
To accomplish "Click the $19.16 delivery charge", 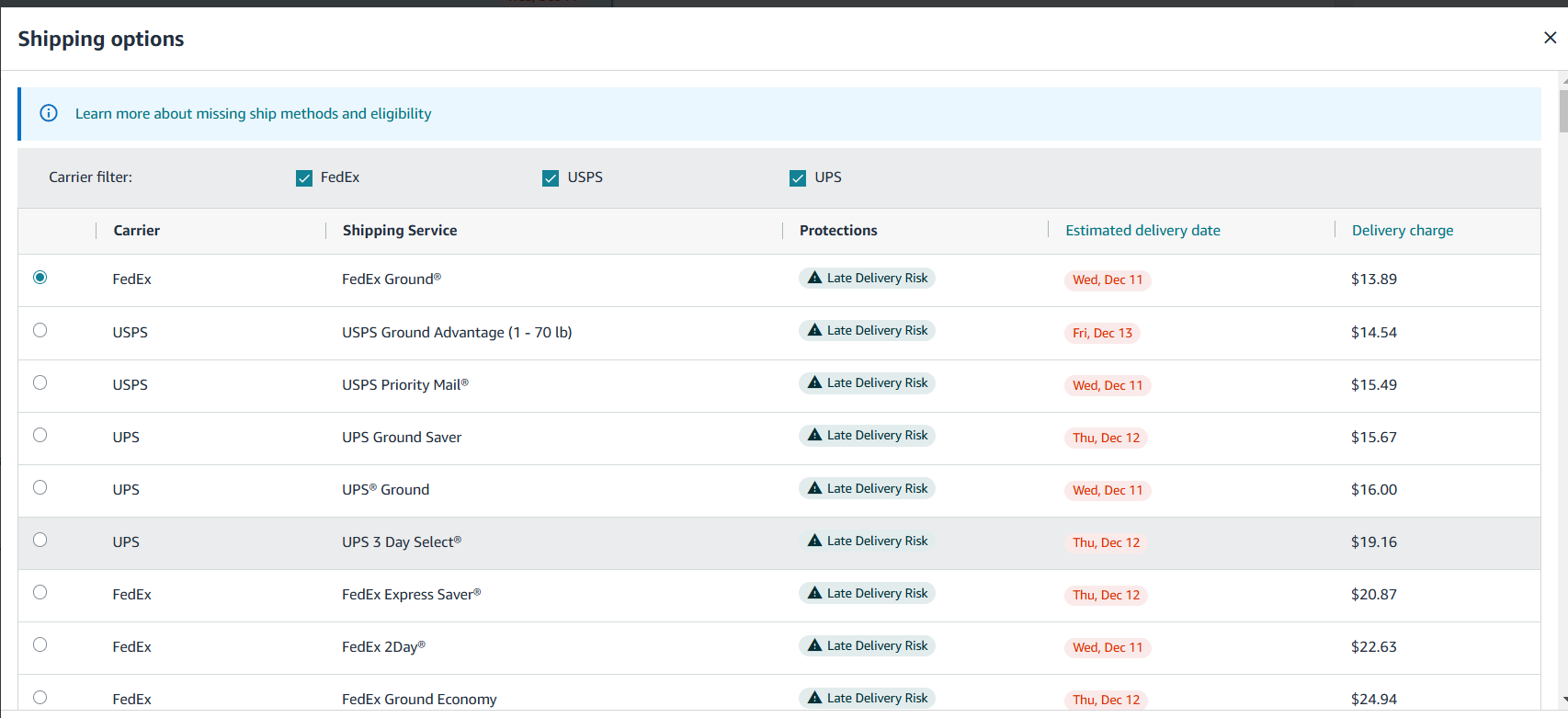I will click(1374, 542).
